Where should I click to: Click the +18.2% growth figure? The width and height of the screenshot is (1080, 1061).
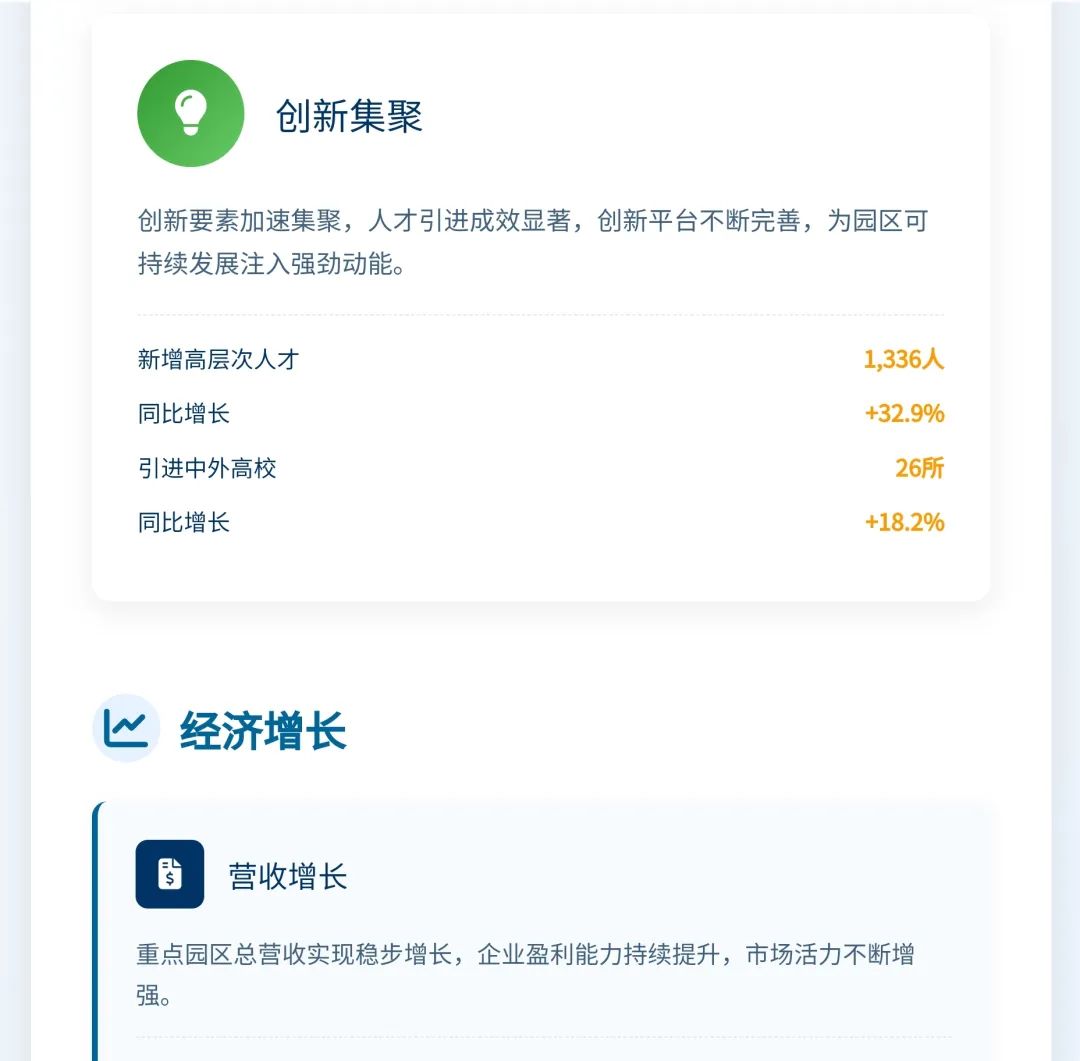pos(904,522)
